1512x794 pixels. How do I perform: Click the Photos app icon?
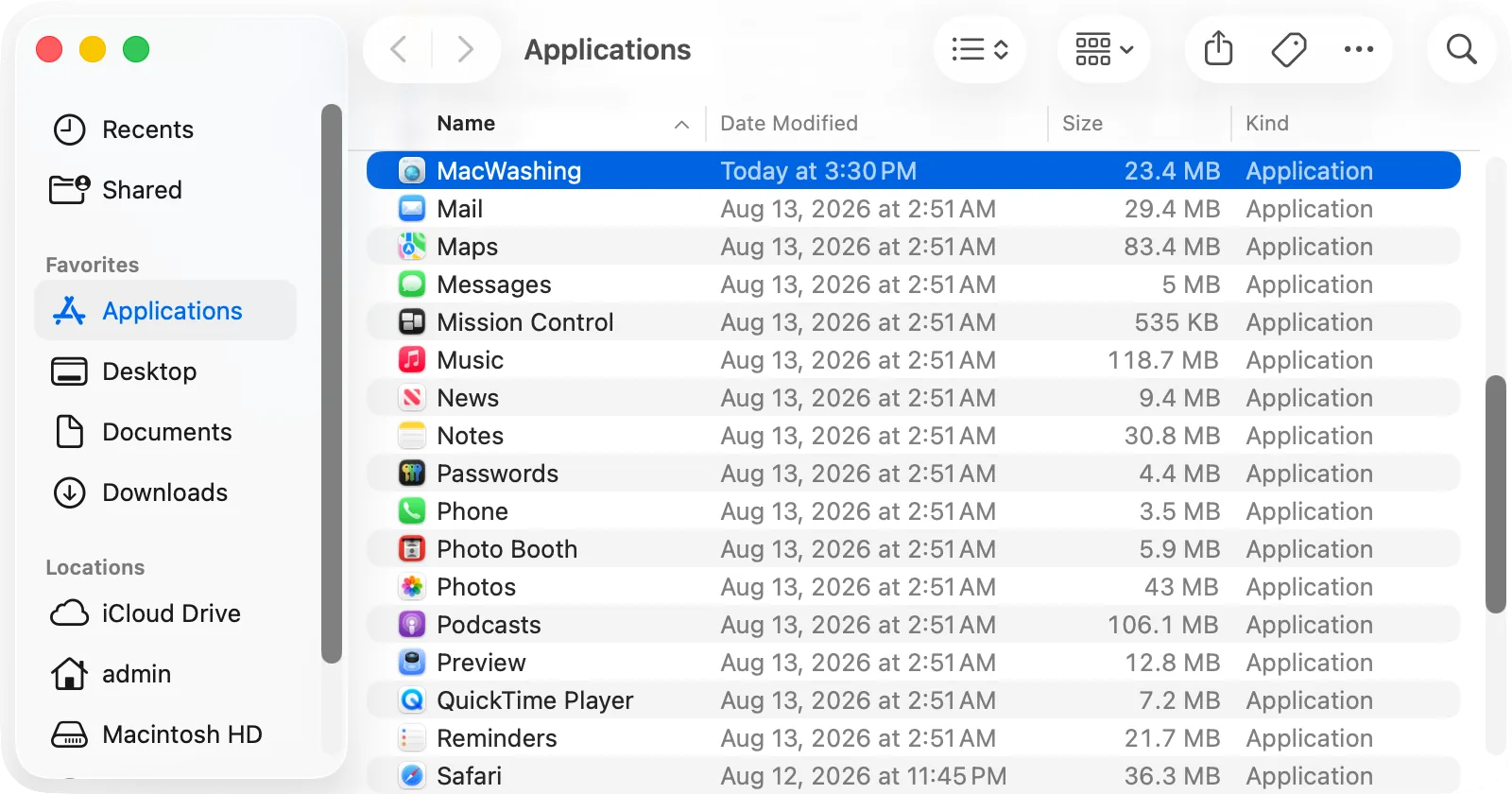[412, 587]
